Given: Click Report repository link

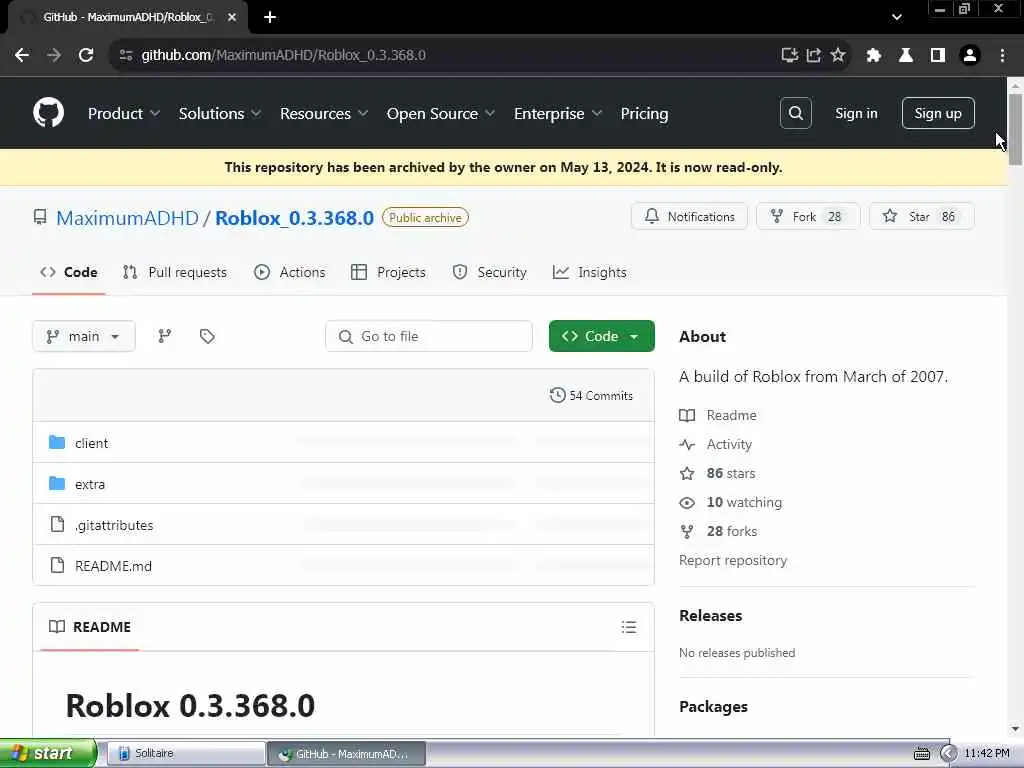Looking at the screenshot, I should coord(733,560).
